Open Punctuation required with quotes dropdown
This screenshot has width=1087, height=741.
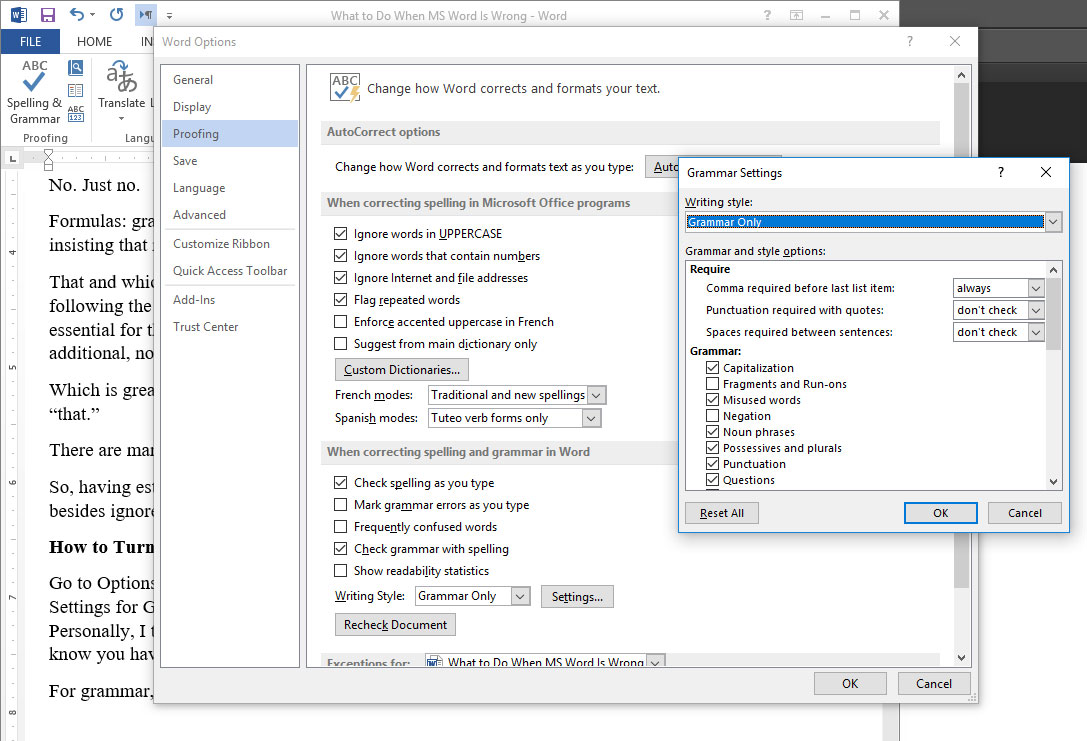point(1036,310)
